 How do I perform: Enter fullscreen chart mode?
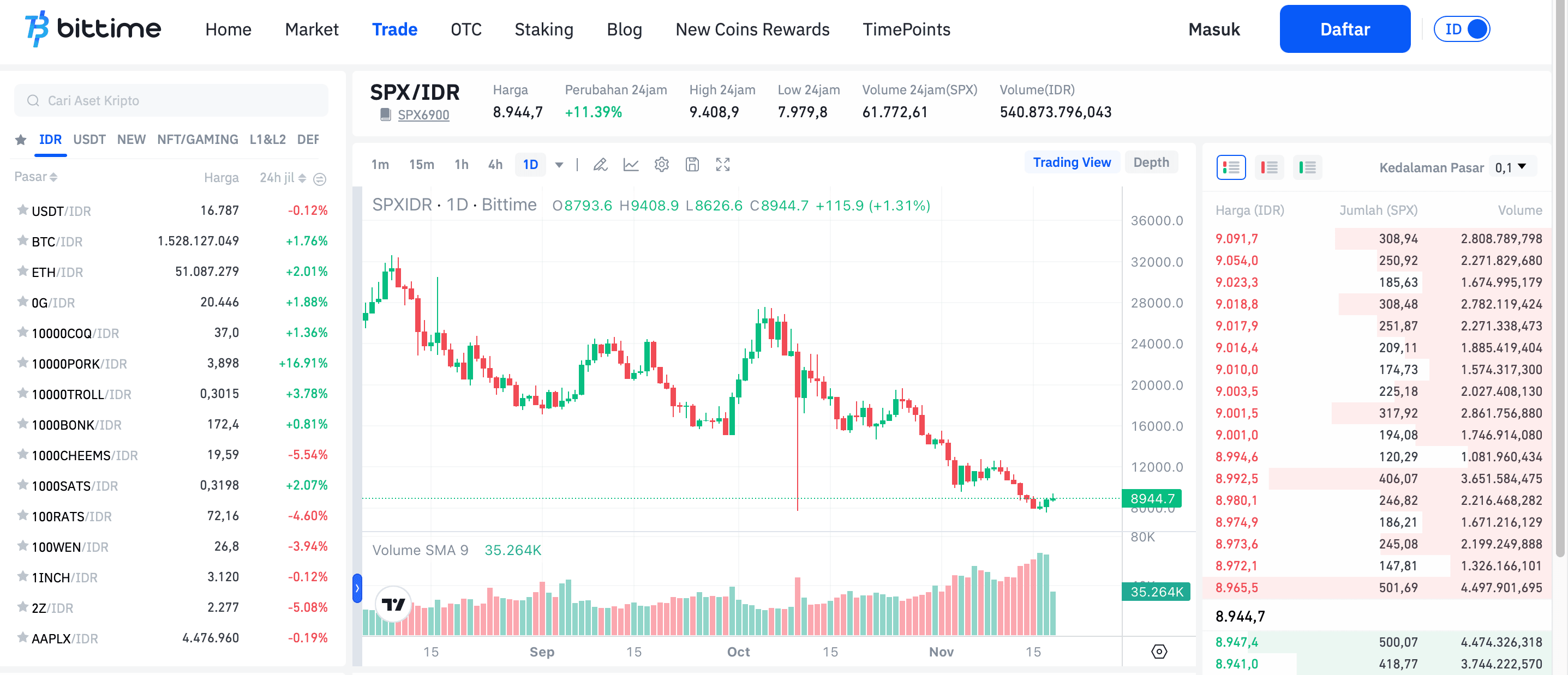[723, 164]
